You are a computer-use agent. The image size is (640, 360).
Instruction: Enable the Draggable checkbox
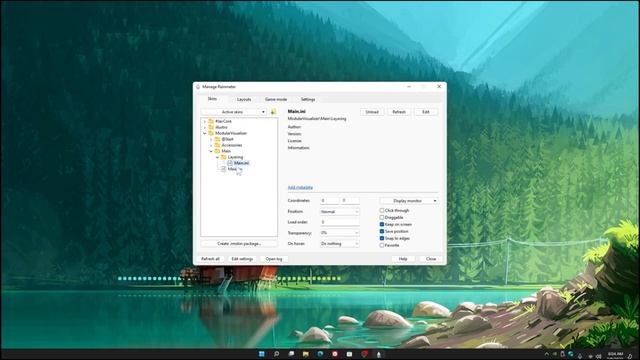382,217
